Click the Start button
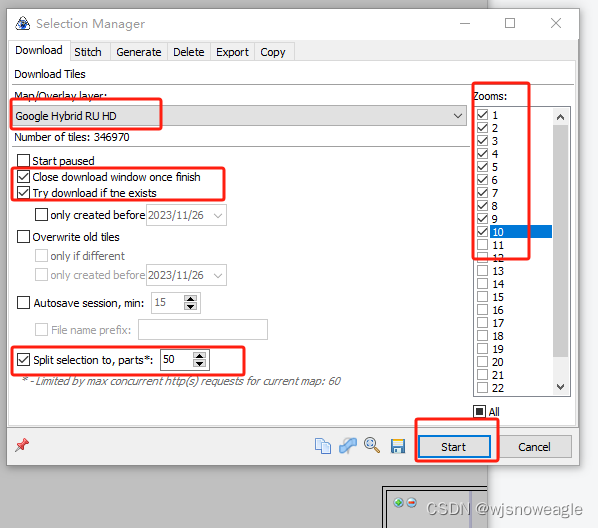 coord(454,447)
